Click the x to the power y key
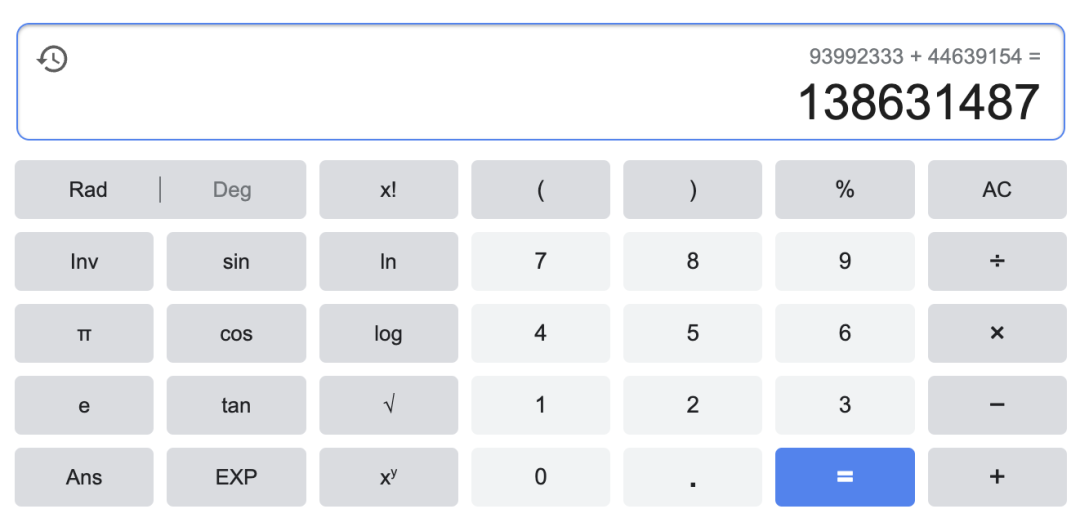 388,477
